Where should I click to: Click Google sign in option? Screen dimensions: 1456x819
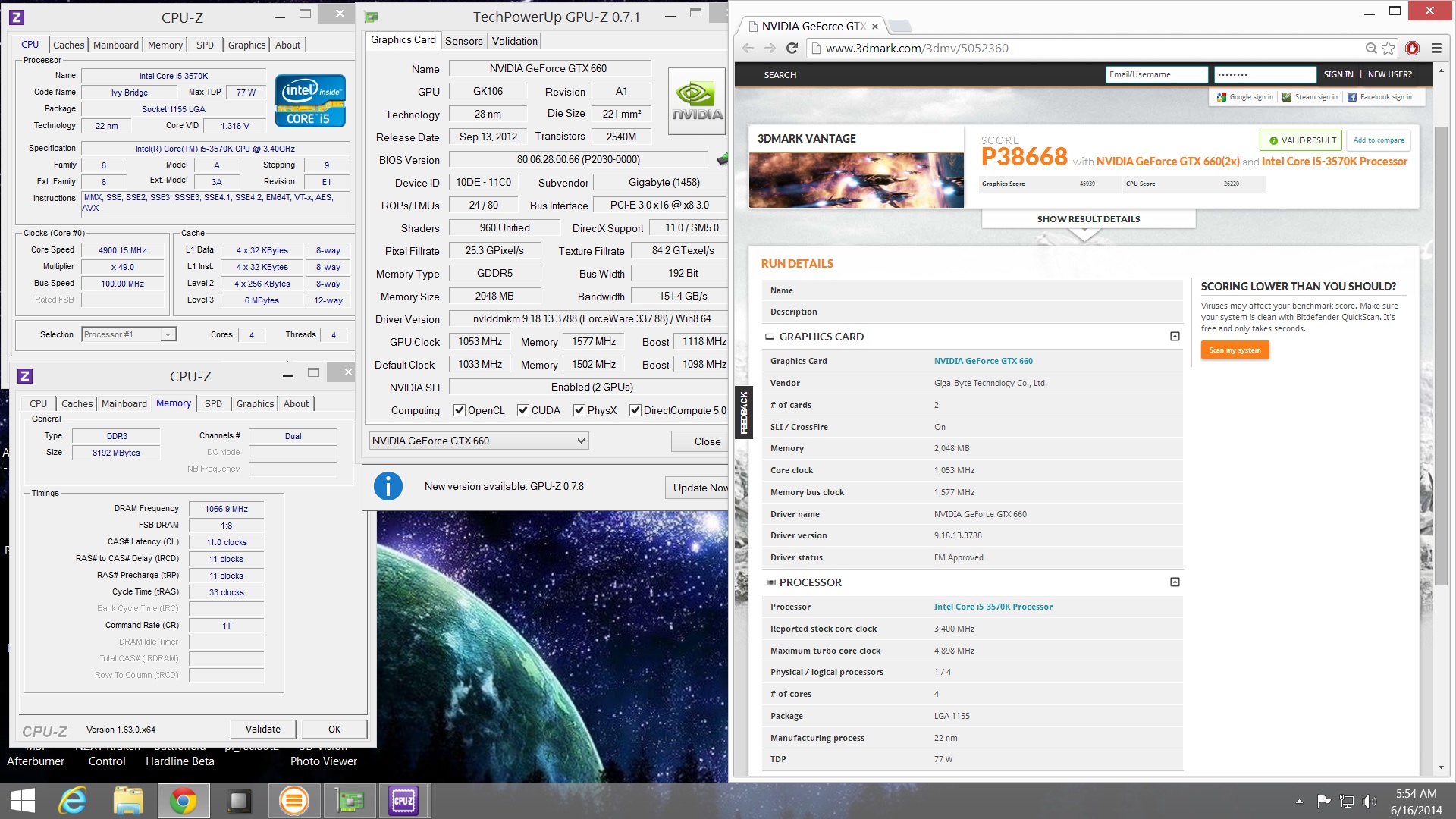[x=1244, y=97]
